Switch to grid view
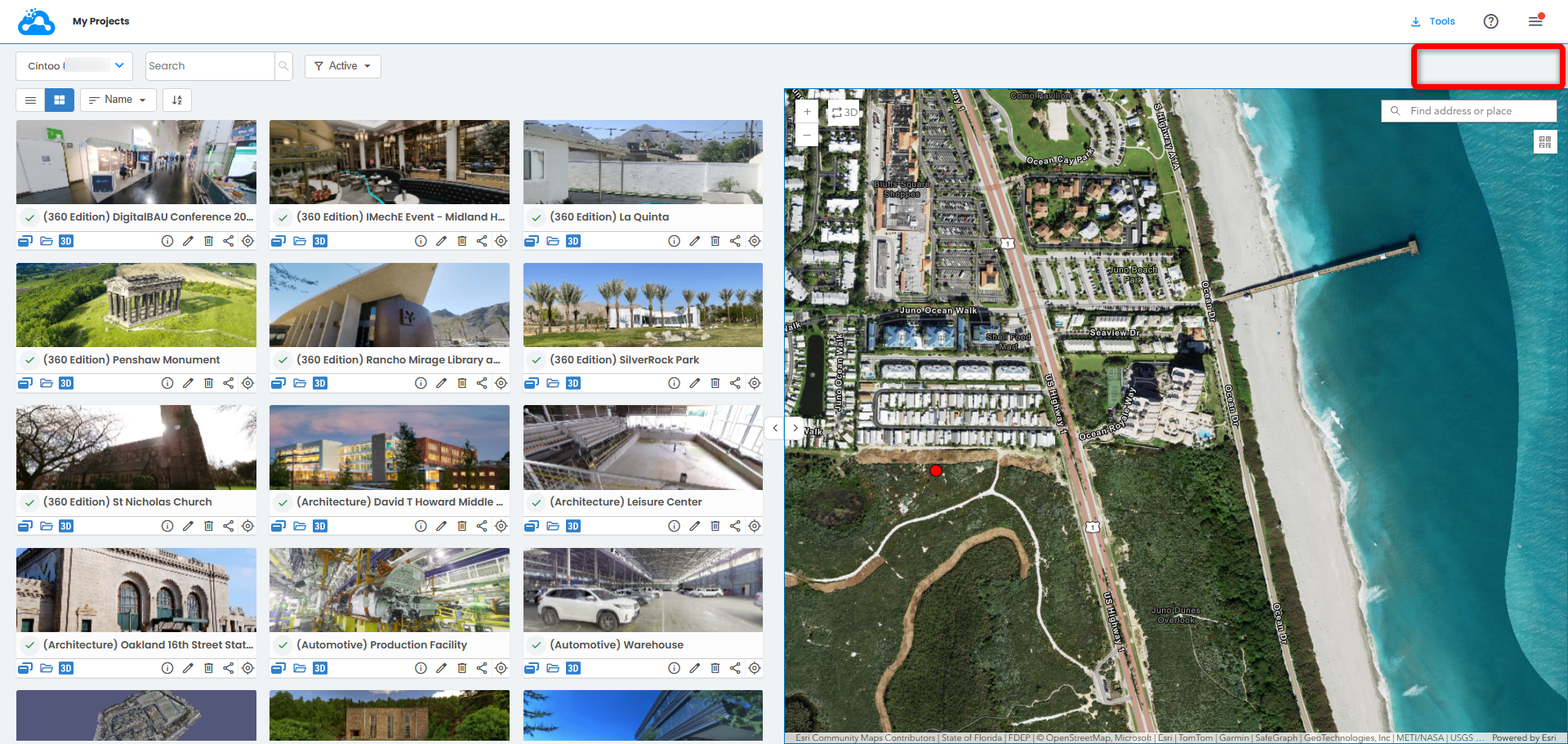Screen dimensions: 1568x744 tap(60, 100)
